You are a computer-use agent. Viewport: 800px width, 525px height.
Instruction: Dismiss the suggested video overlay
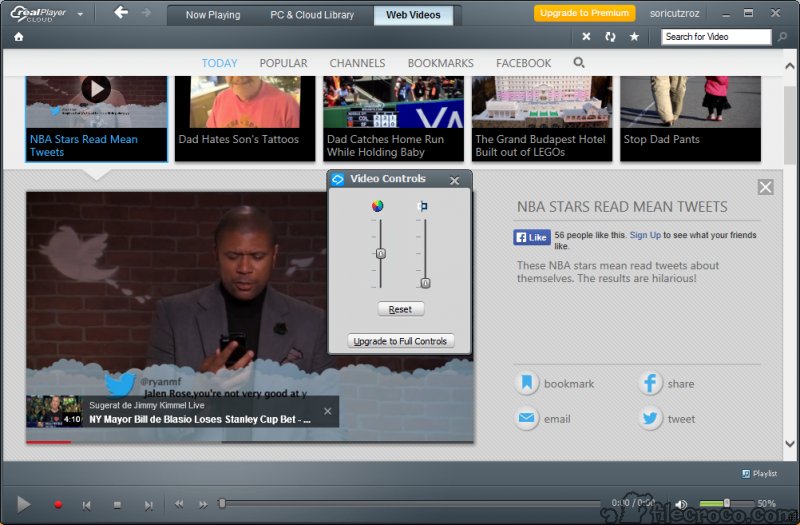tap(328, 411)
